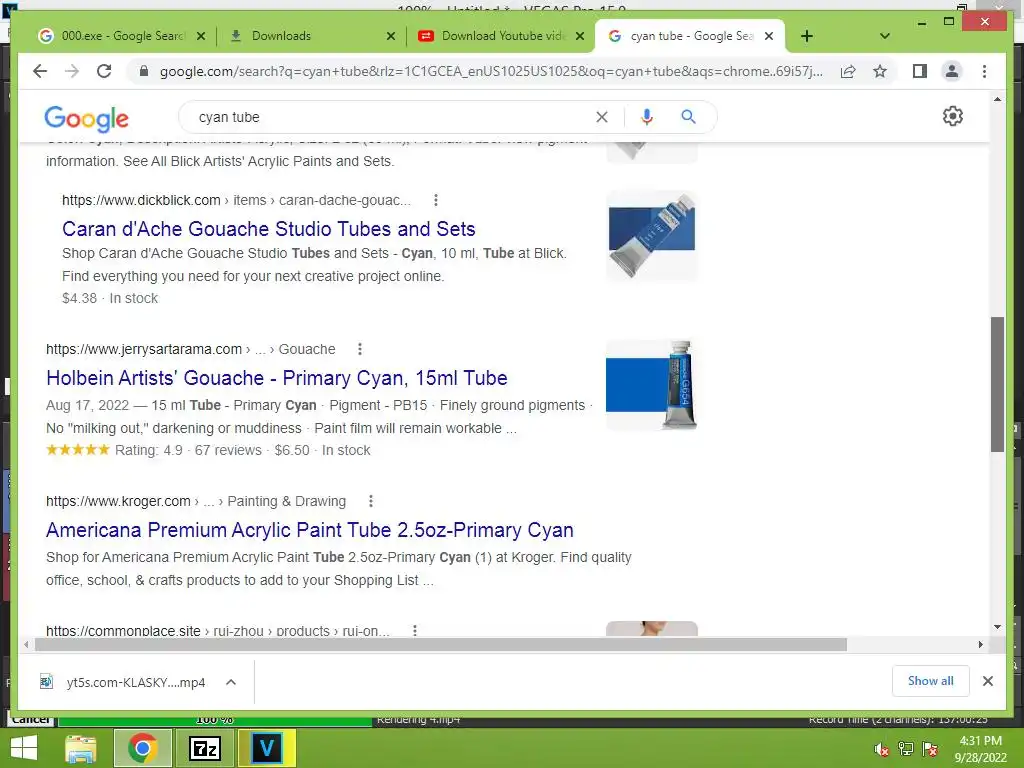The width and height of the screenshot is (1024, 768).
Task: Click the muted volume tray icon
Action: (881, 749)
